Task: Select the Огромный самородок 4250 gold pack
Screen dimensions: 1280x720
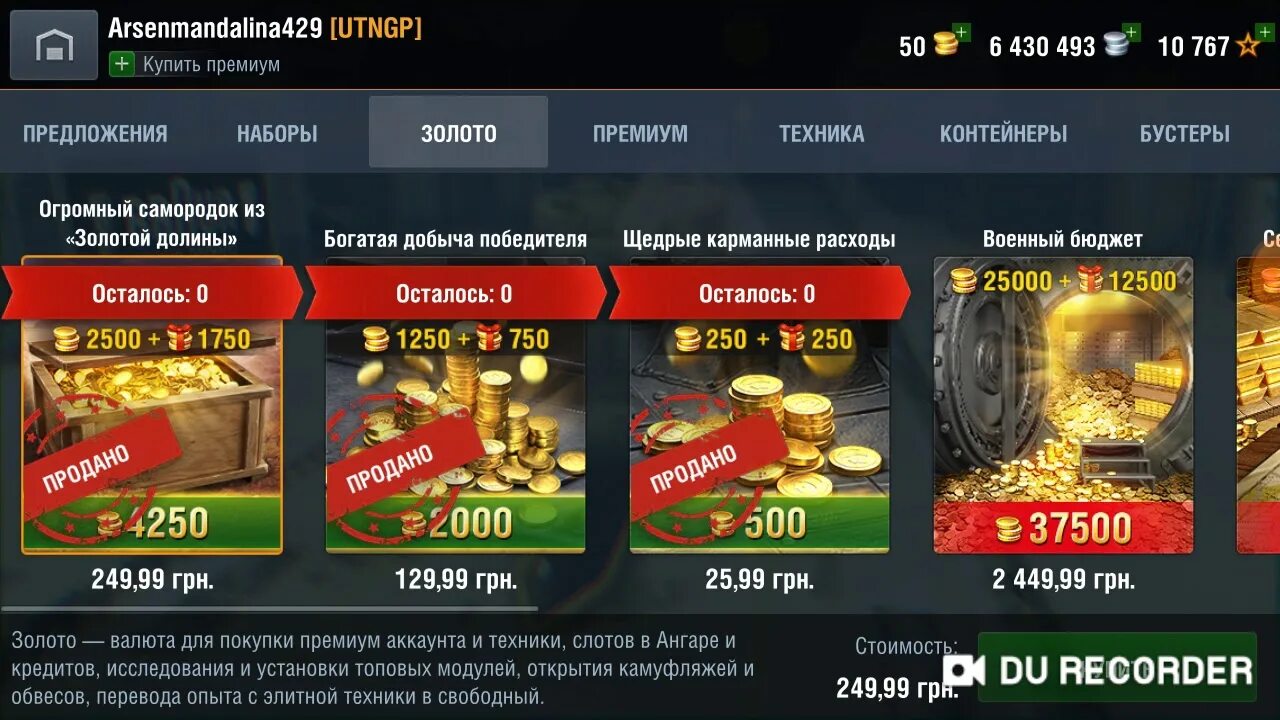Action: pyautogui.click(x=152, y=405)
